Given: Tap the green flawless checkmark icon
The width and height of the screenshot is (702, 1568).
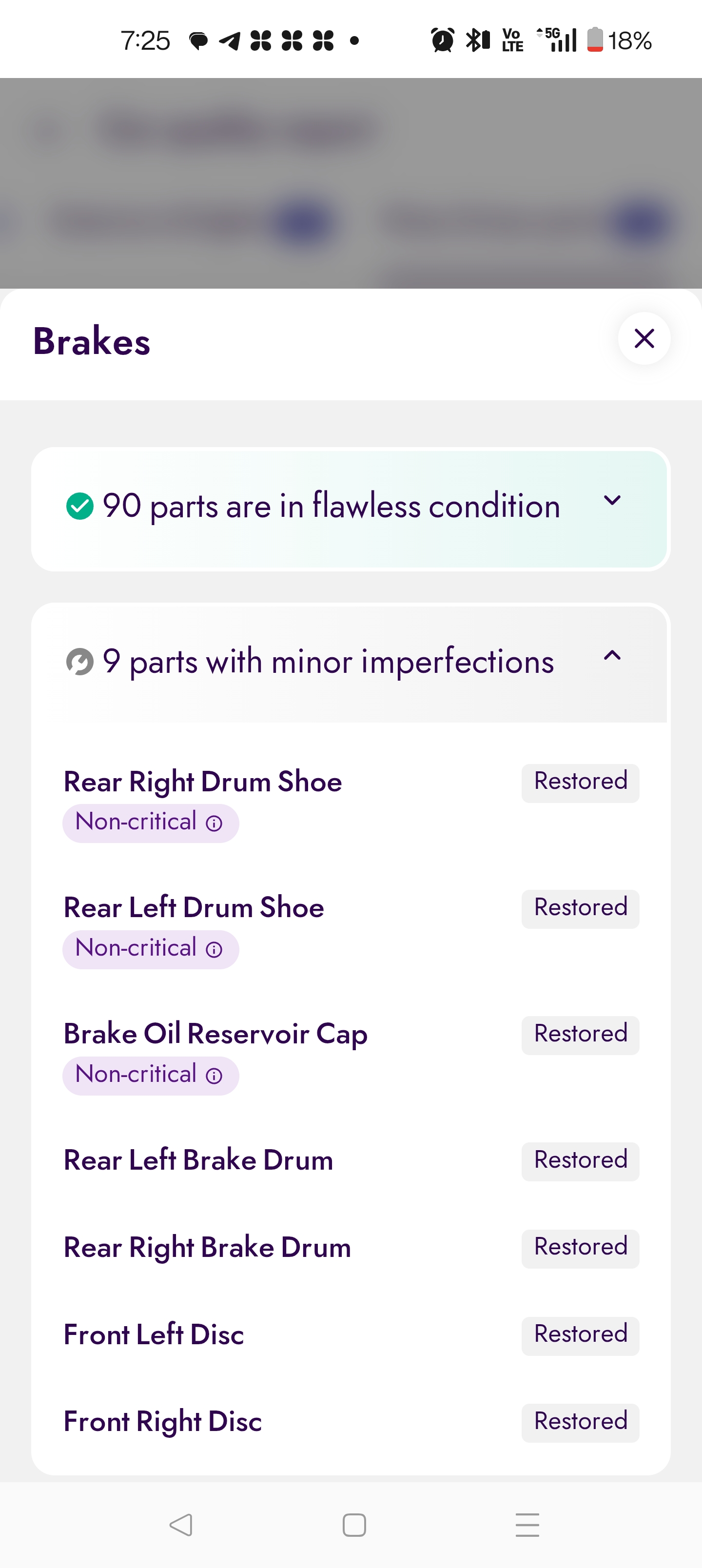Looking at the screenshot, I should coord(80,506).
